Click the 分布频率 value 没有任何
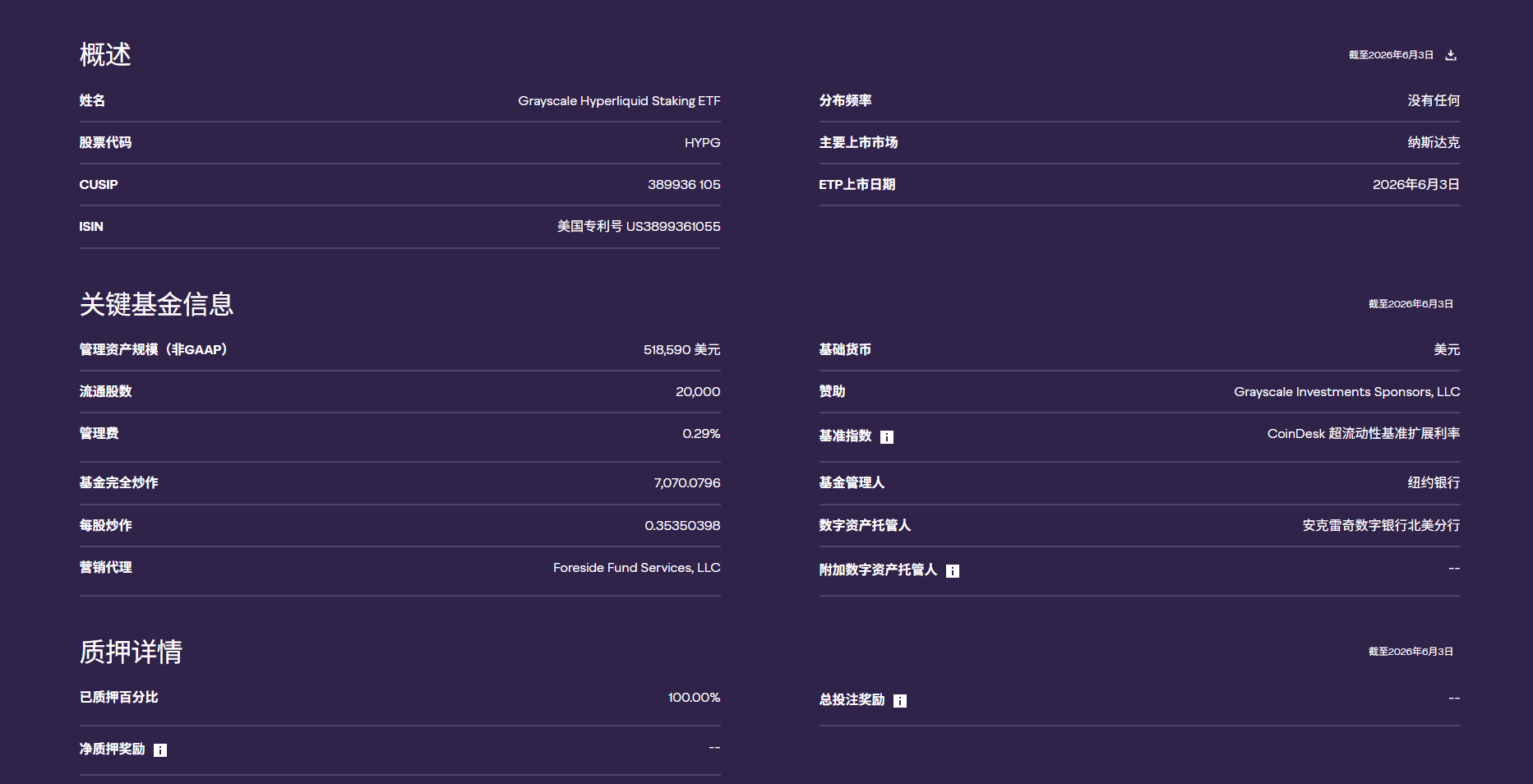Screen dimensions: 1533x784 [1434, 100]
